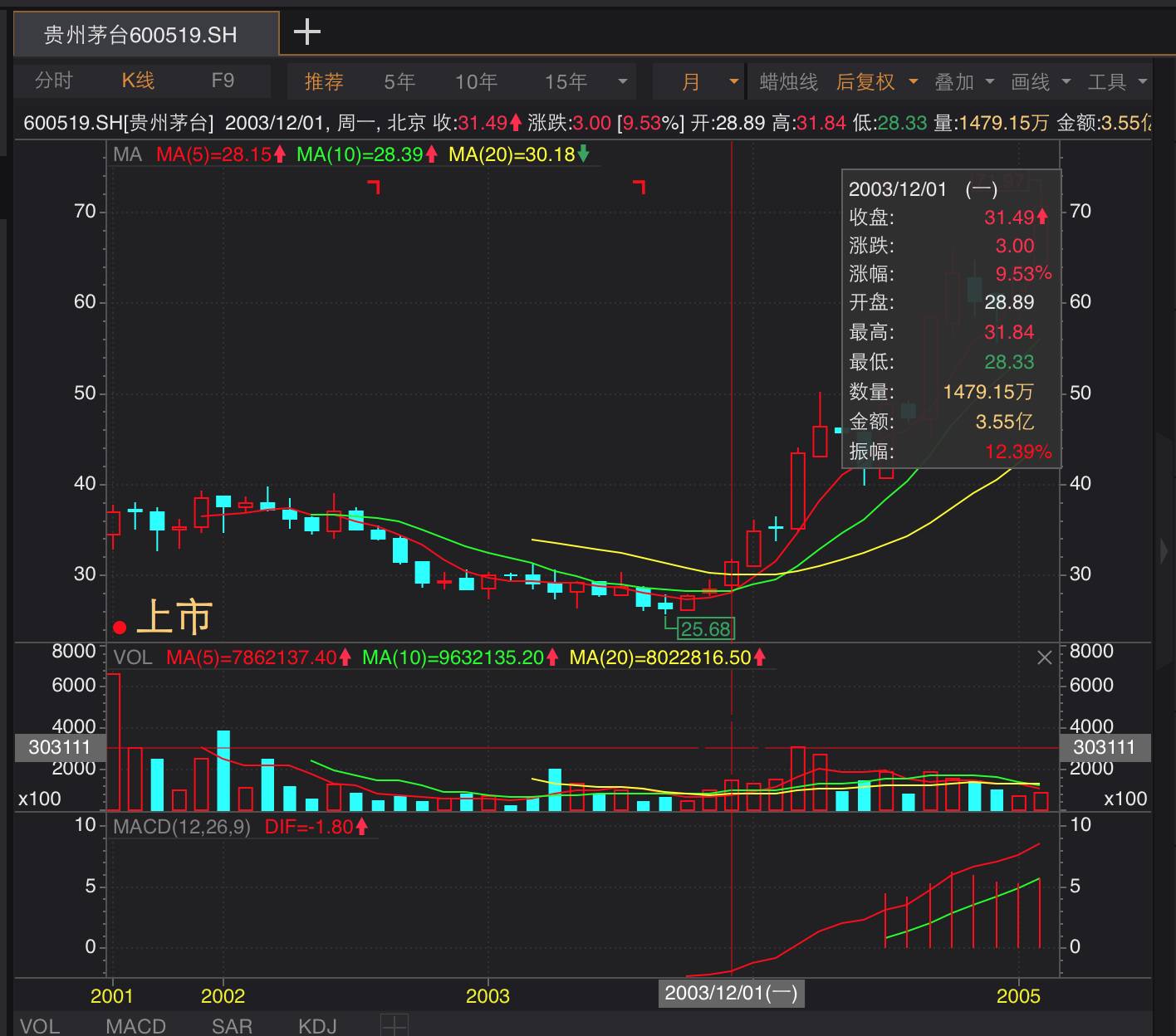Click the 600519.SH[贵州茅台] quote header text
Image resolution: width=1176 pixels, height=1036 pixels.
[118, 123]
